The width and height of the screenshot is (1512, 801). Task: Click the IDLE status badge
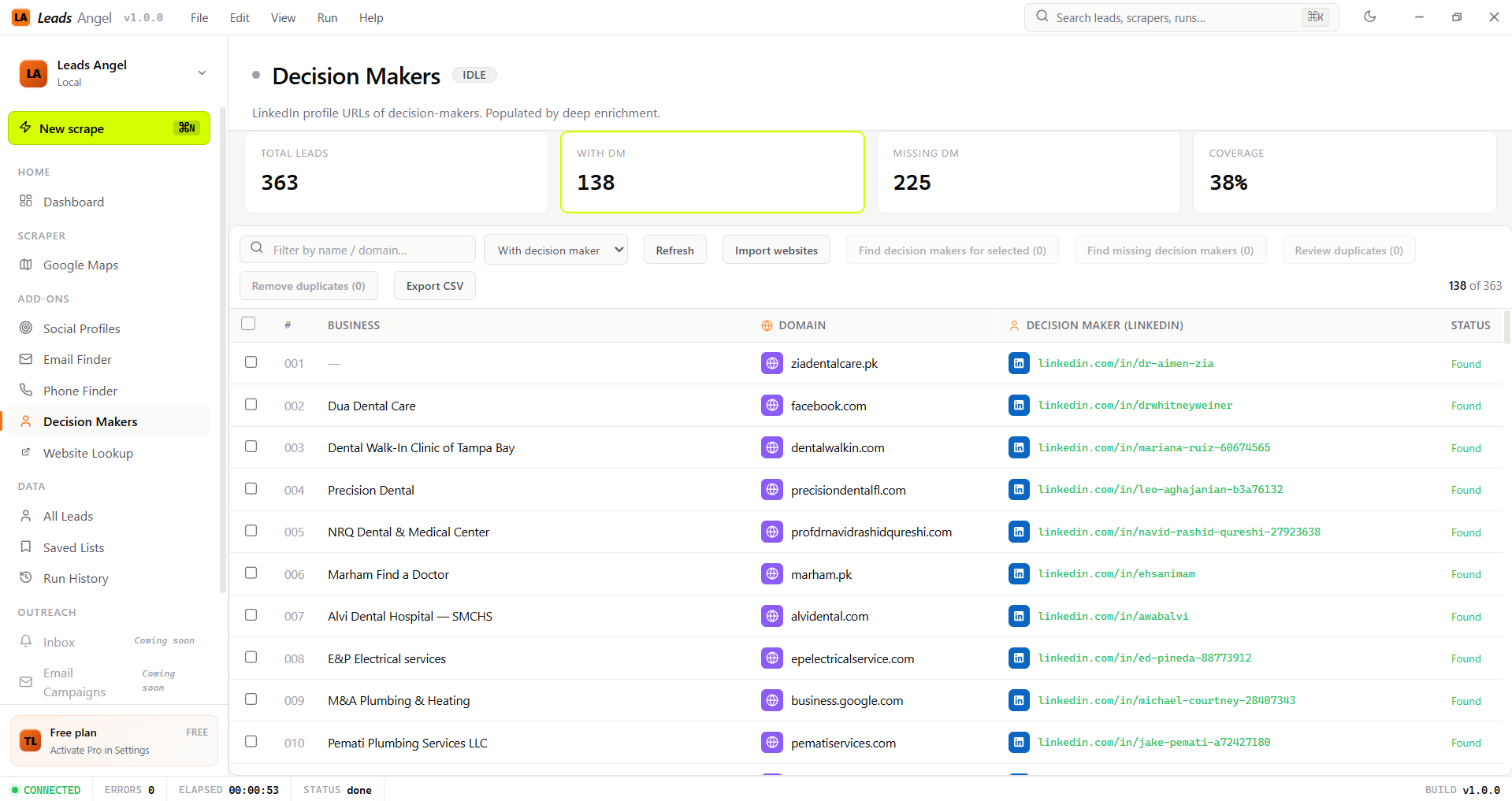[474, 75]
